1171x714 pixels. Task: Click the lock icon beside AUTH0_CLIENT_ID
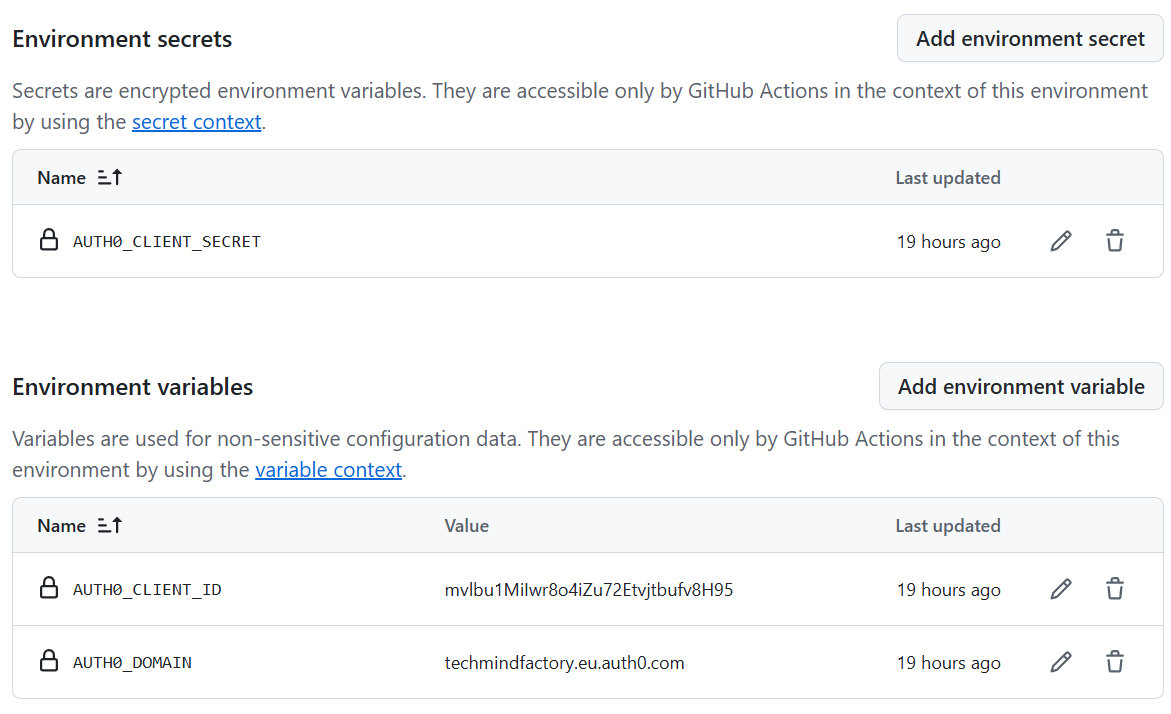(x=49, y=589)
